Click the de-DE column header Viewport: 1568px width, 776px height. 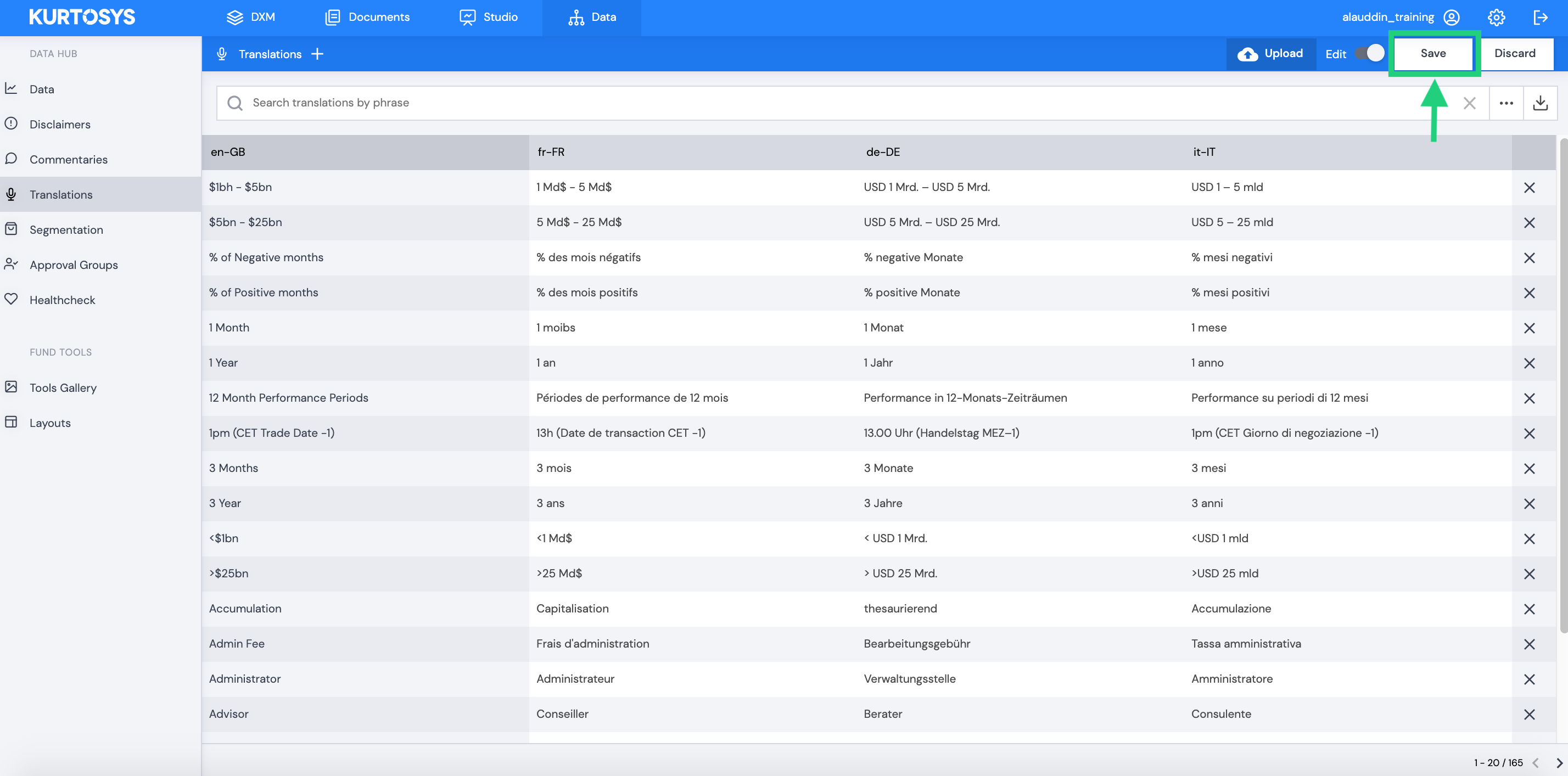[1020, 152]
